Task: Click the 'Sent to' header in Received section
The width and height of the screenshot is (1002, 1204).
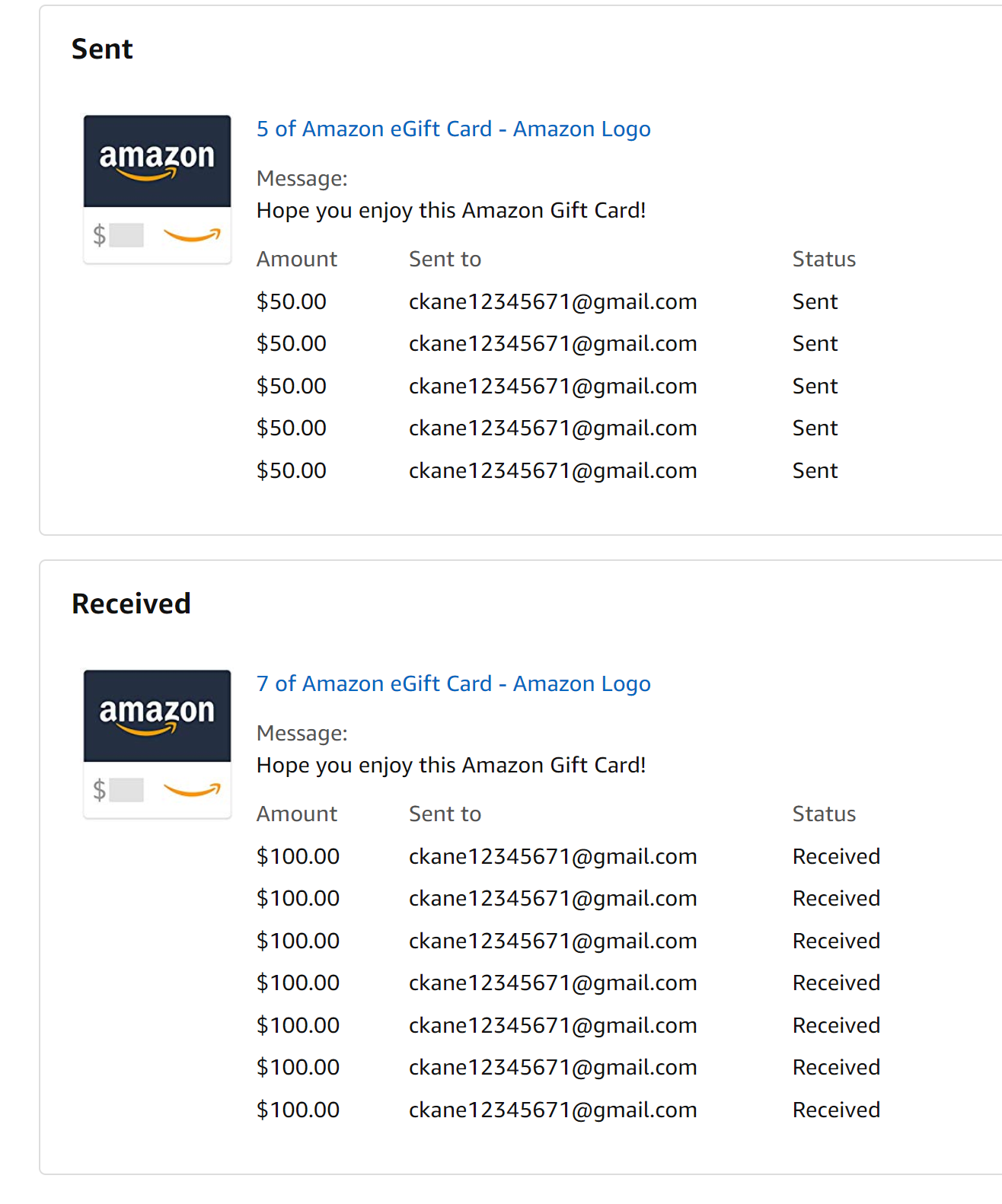Action: pyautogui.click(x=445, y=814)
